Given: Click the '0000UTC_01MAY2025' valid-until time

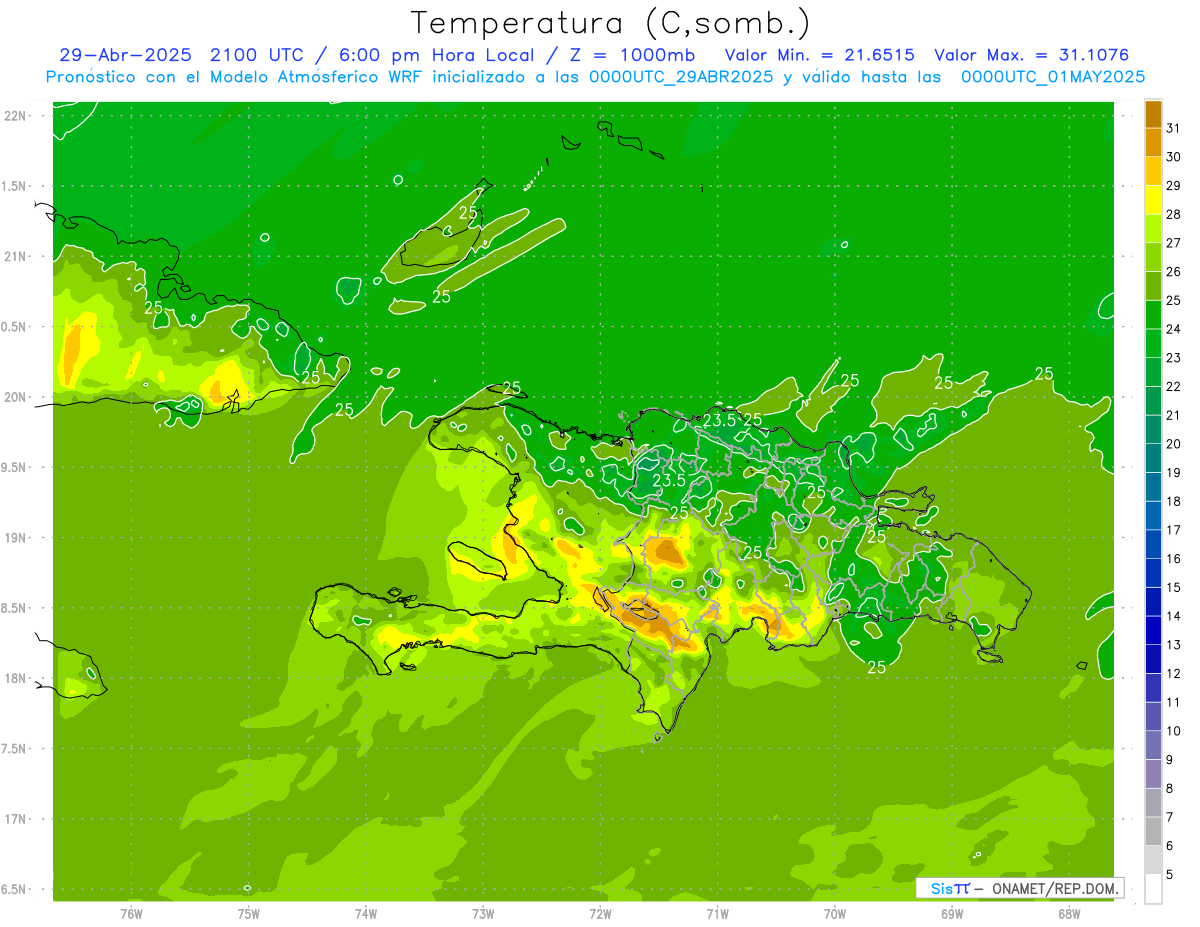Looking at the screenshot, I should point(1053,77).
